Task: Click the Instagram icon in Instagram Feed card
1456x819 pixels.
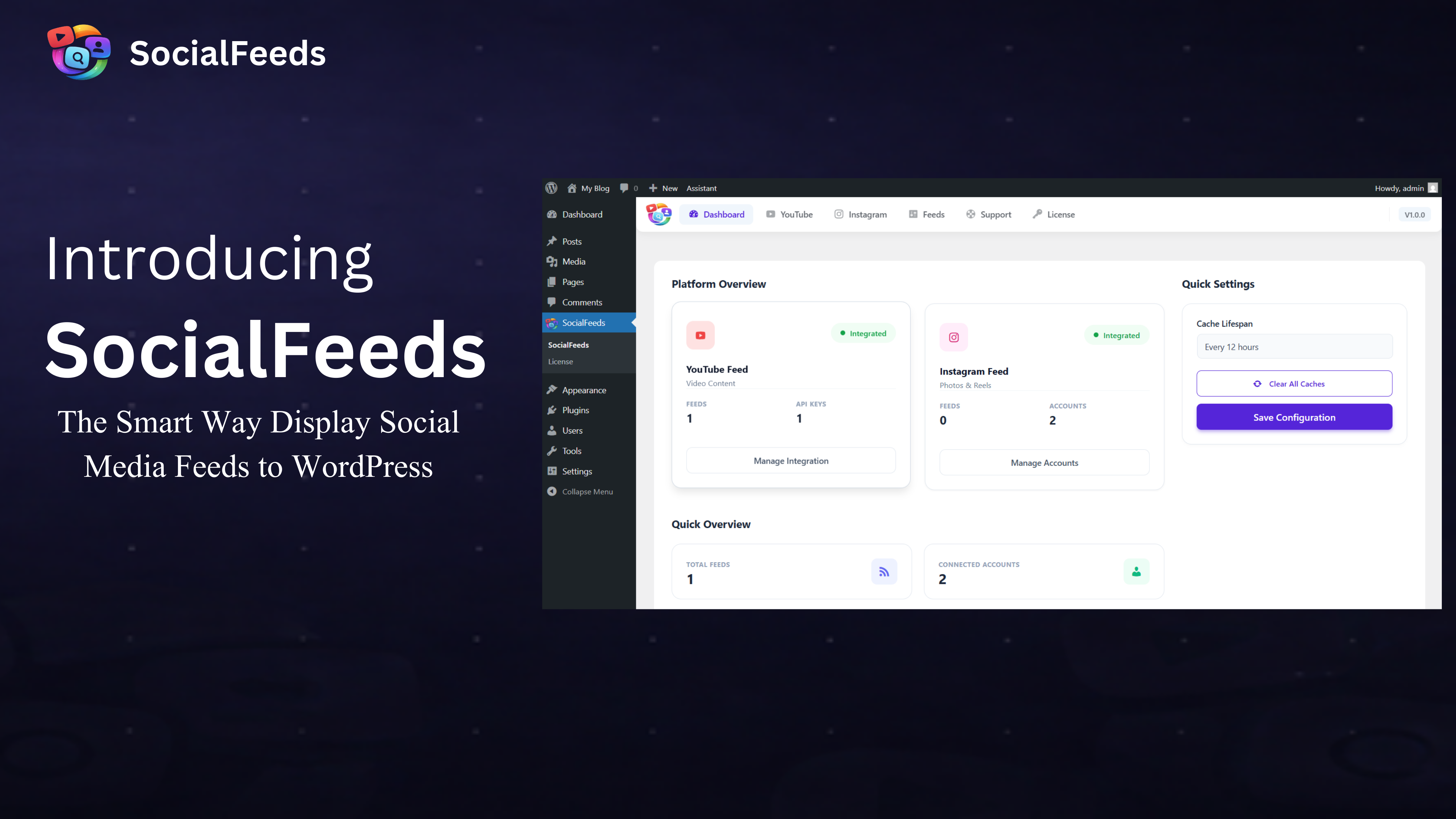Action: [x=954, y=337]
